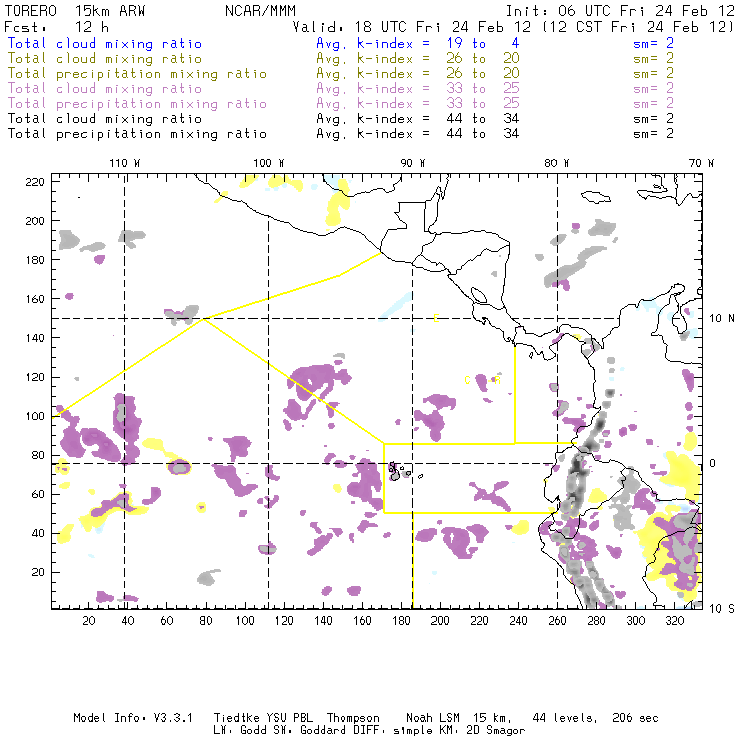The image size is (740, 740).
Task: Select the blue "Avg. k-index = 19 to 4" text
Action: coord(418,43)
